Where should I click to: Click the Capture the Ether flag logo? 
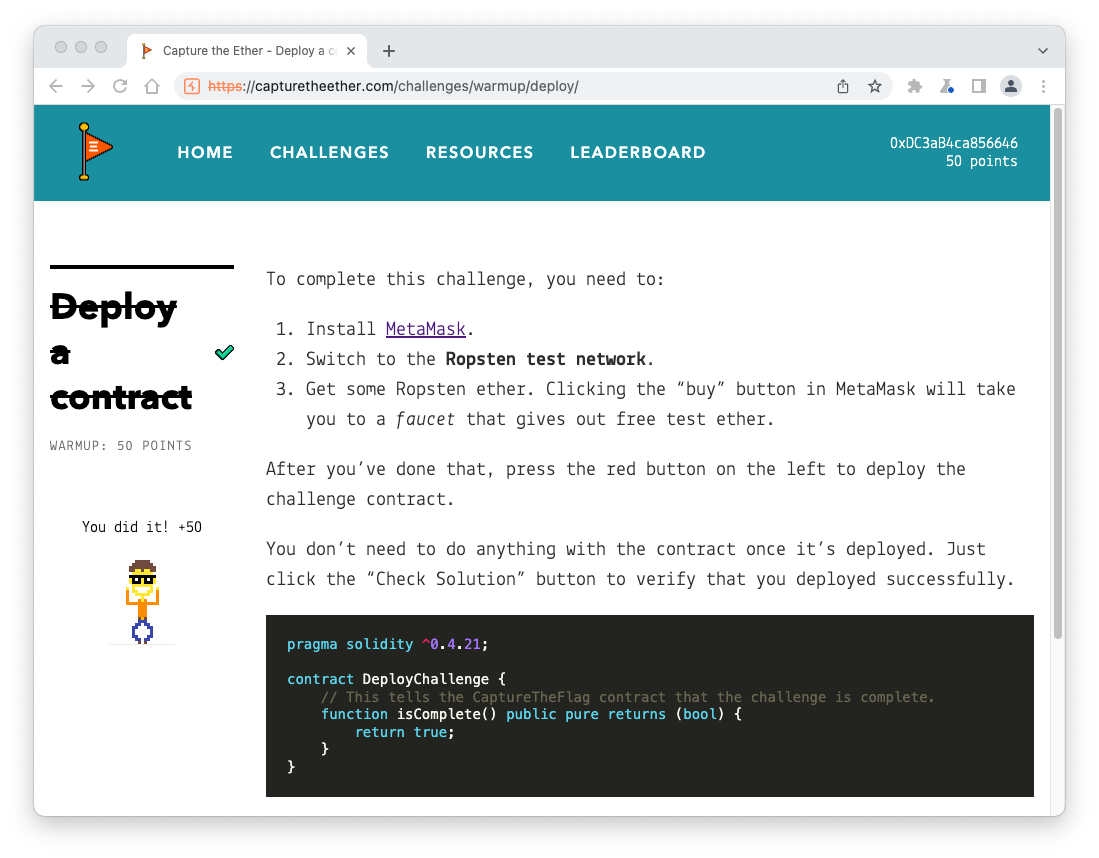coord(95,151)
